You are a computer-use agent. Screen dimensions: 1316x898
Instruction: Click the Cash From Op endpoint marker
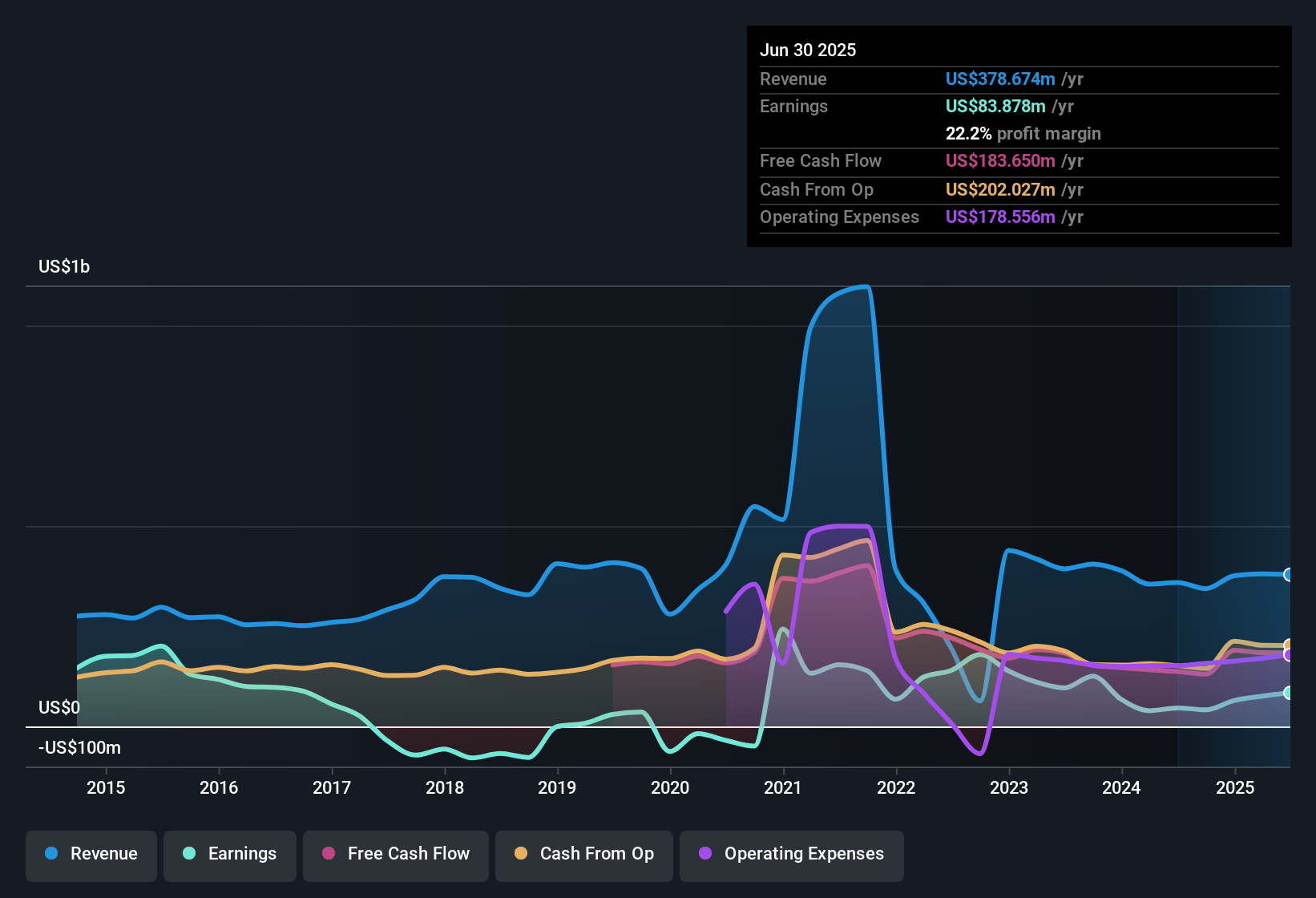click(x=1288, y=645)
